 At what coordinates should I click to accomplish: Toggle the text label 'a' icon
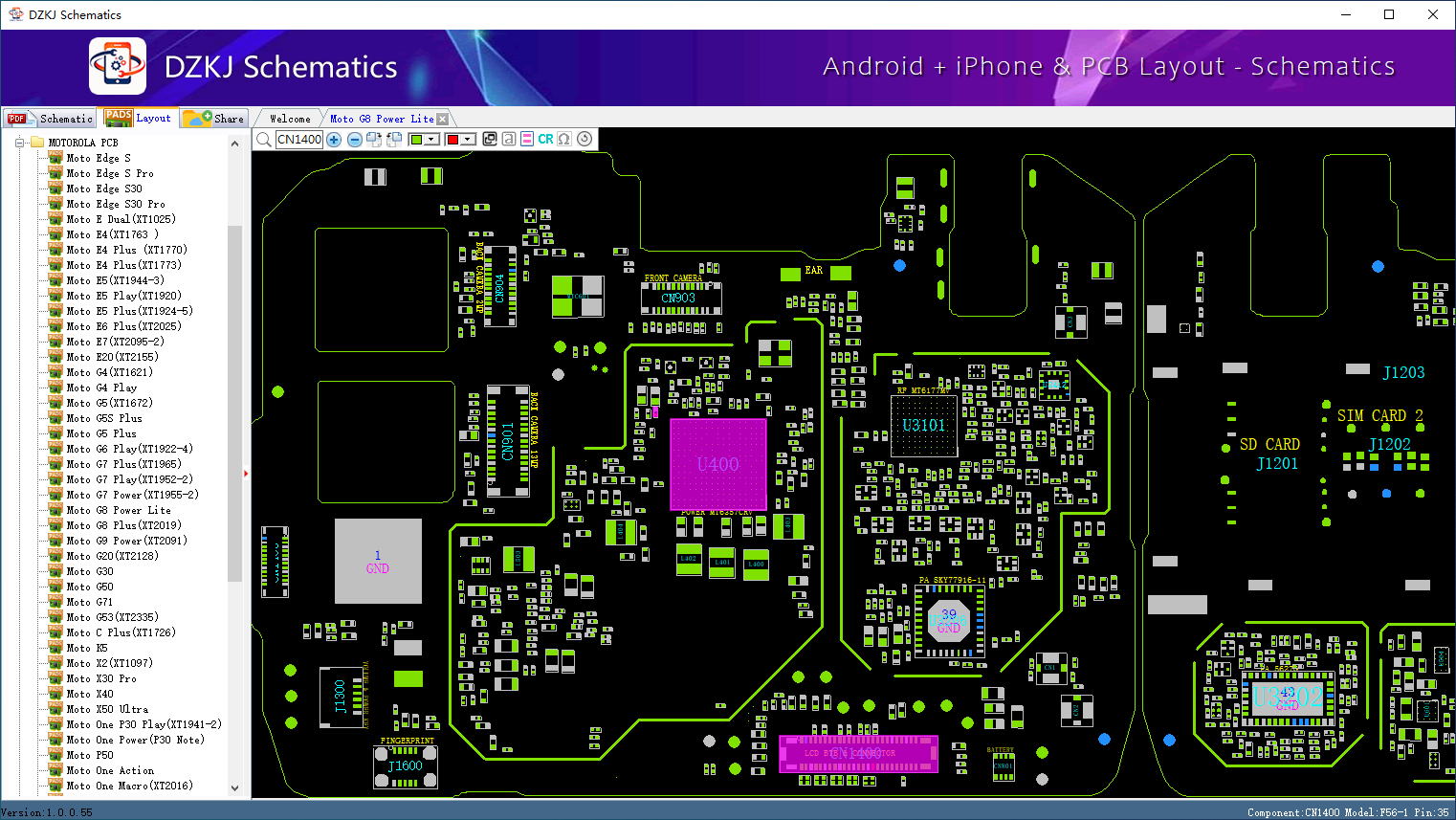tap(509, 140)
